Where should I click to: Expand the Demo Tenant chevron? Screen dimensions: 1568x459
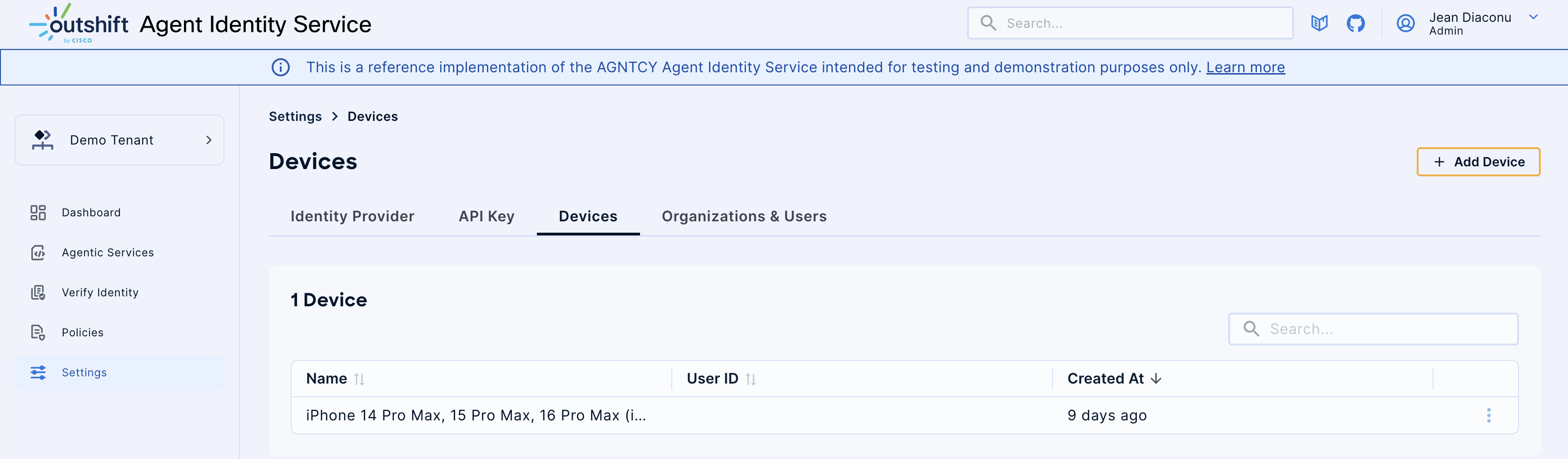tap(209, 140)
